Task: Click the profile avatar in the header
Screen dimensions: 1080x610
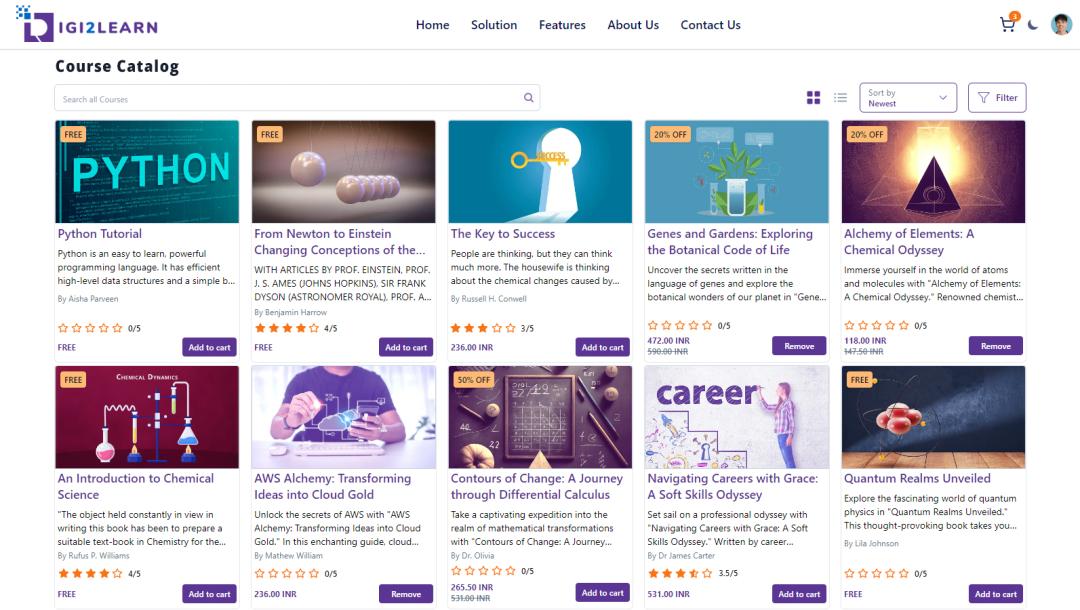Action: 1060,24
